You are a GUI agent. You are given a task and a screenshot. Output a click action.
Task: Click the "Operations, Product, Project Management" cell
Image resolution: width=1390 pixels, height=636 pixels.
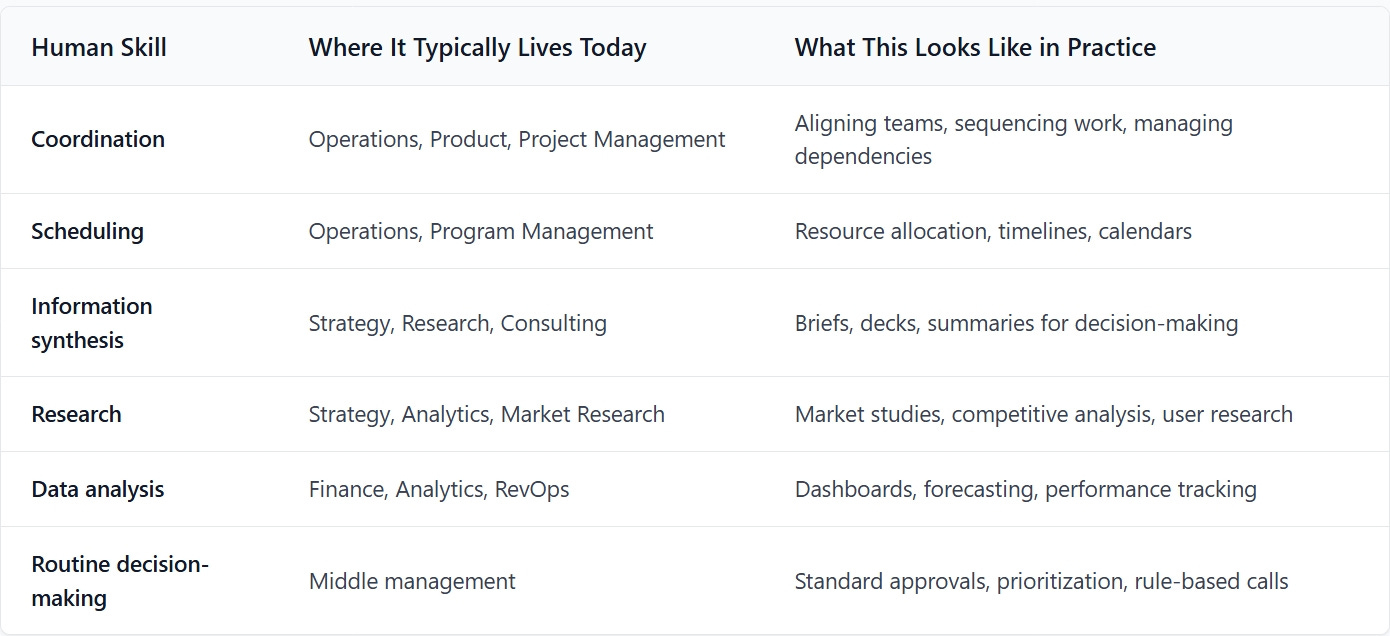[516, 139]
